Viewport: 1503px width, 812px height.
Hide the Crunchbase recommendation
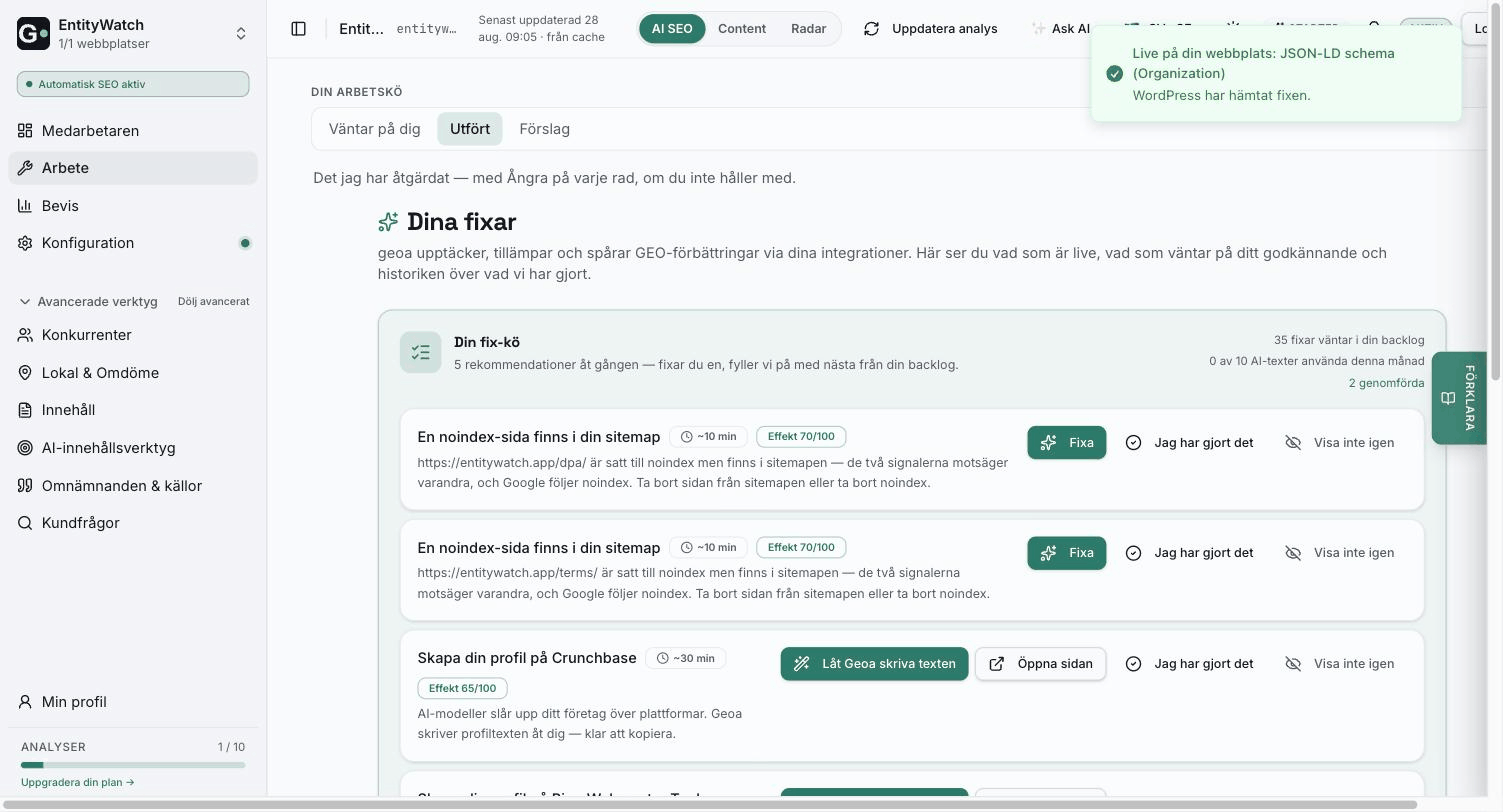[x=1340, y=664]
